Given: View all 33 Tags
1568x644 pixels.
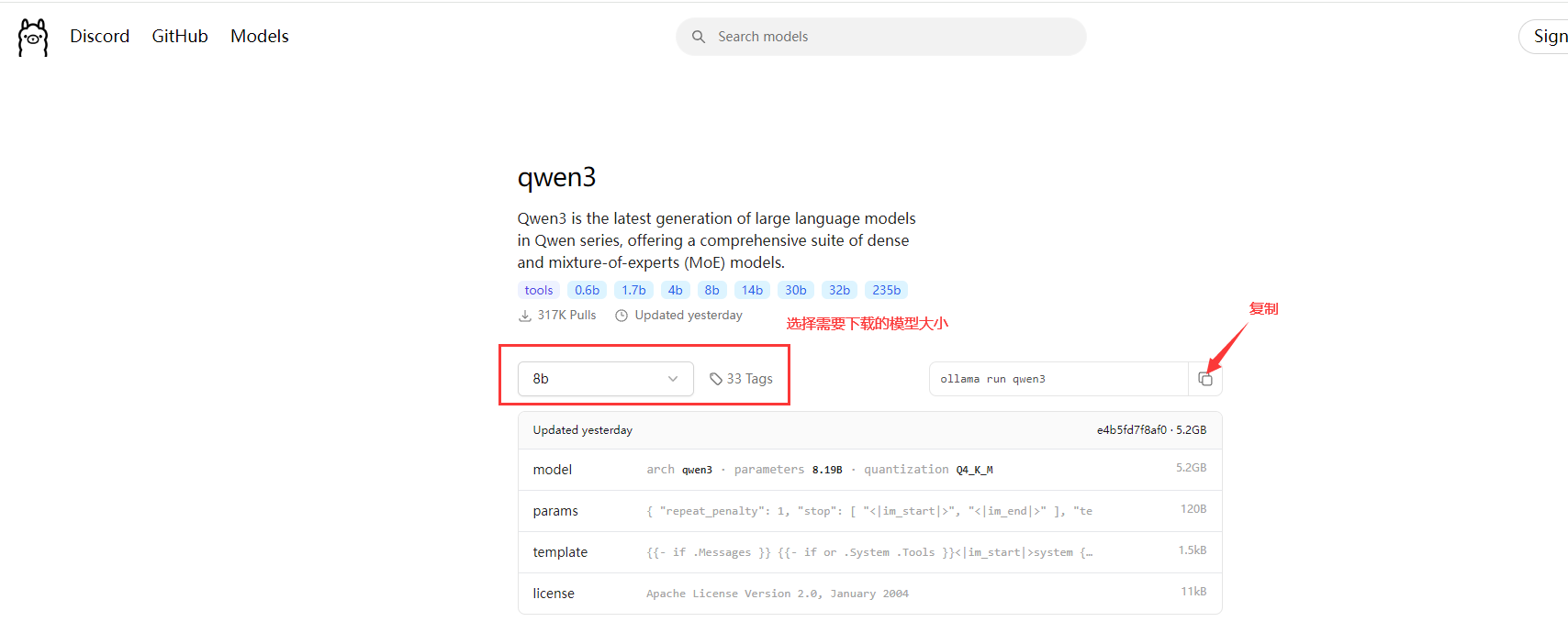Looking at the screenshot, I should pyautogui.click(x=742, y=379).
